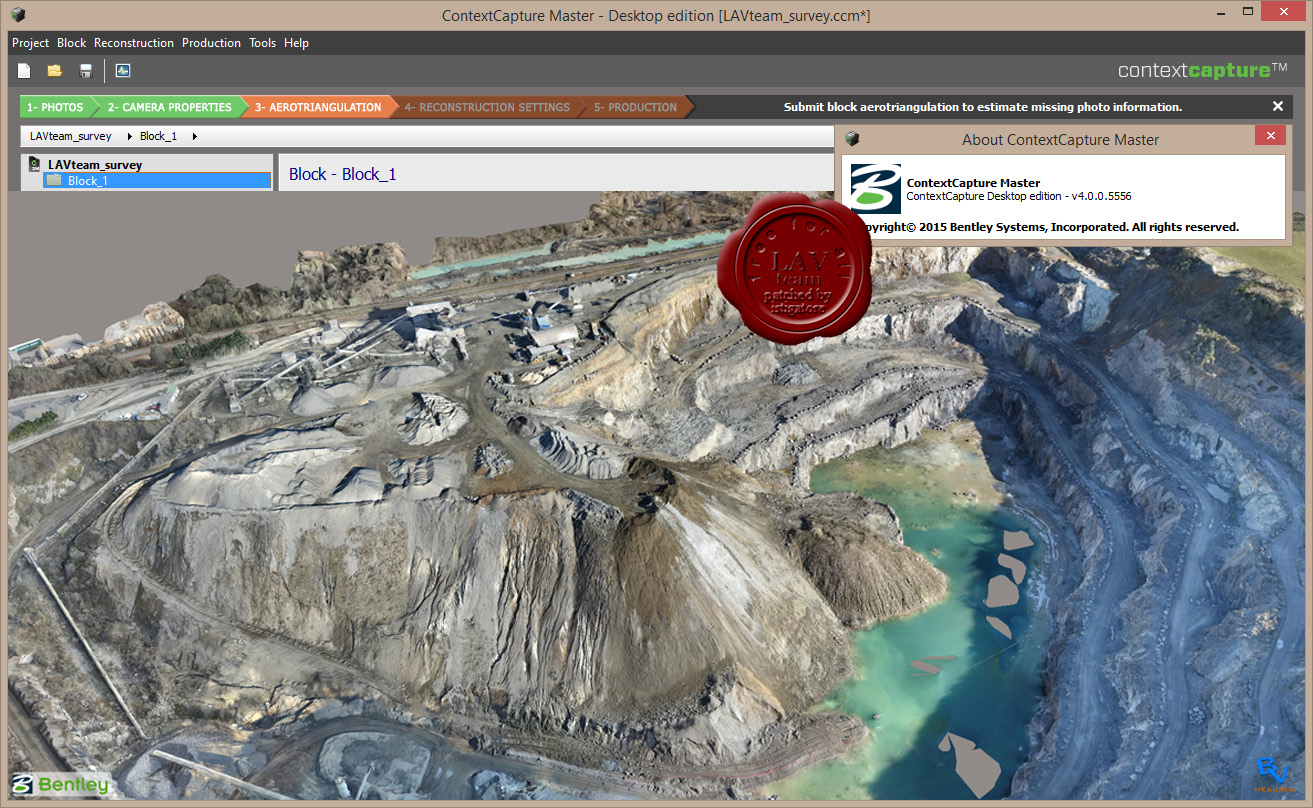Click the folder icon beside Block_1 in the tree
The height and width of the screenshot is (808, 1313).
pos(54,180)
